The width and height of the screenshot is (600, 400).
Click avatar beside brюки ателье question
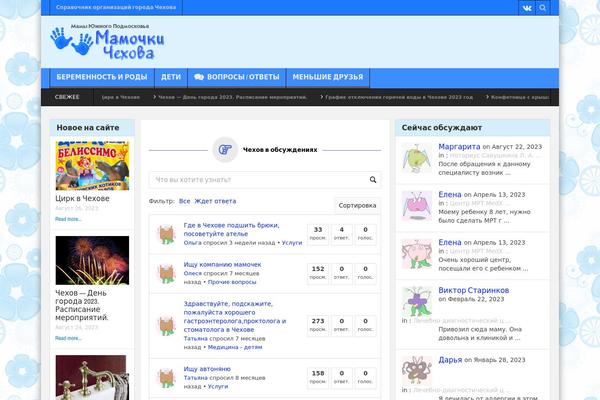[x=166, y=234]
